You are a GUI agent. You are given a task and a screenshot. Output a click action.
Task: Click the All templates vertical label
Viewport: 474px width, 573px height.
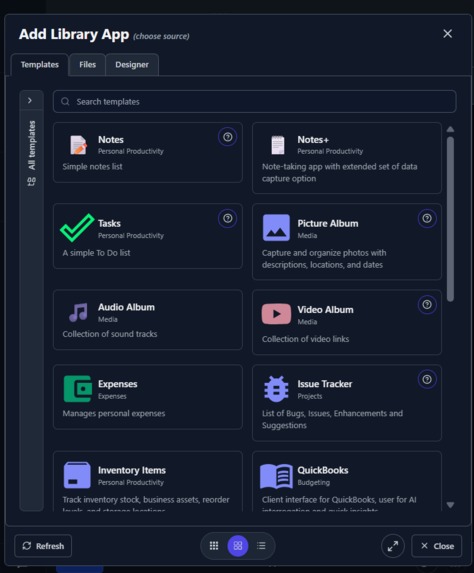[x=32, y=145]
